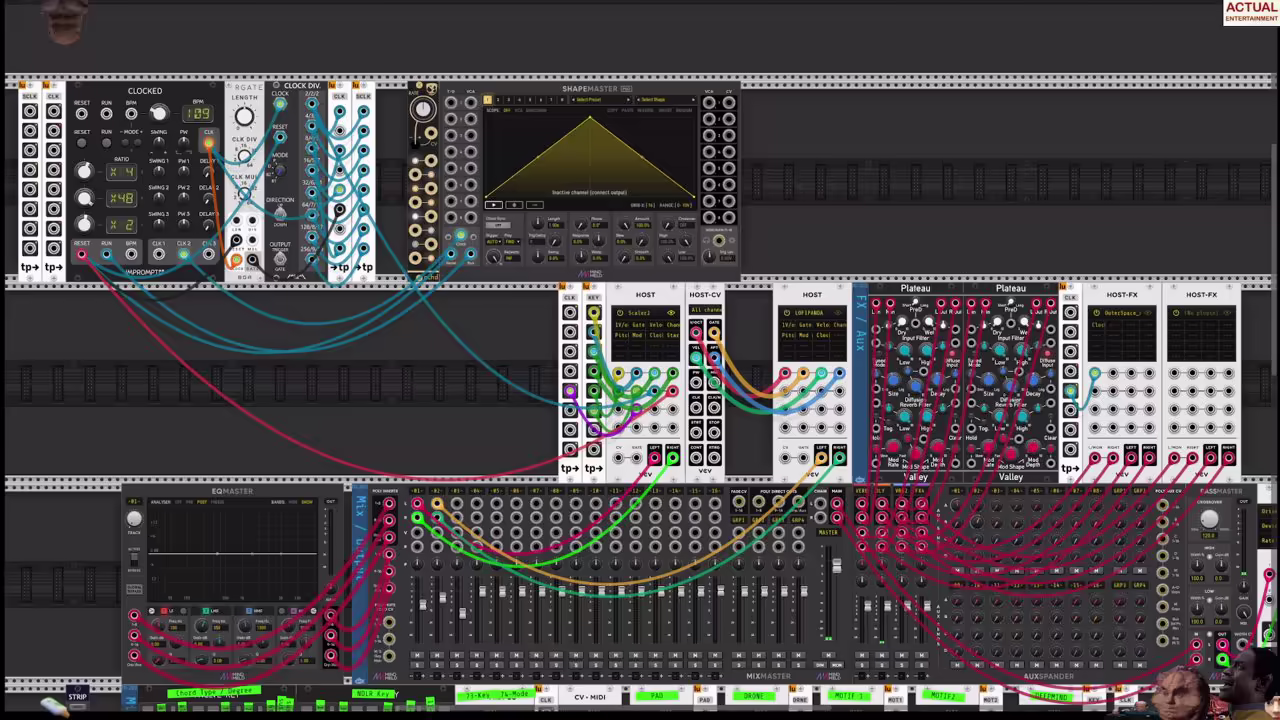Click the Clocked SWING master knob
Viewport: 1280px width, 720px height.
click(159, 143)
